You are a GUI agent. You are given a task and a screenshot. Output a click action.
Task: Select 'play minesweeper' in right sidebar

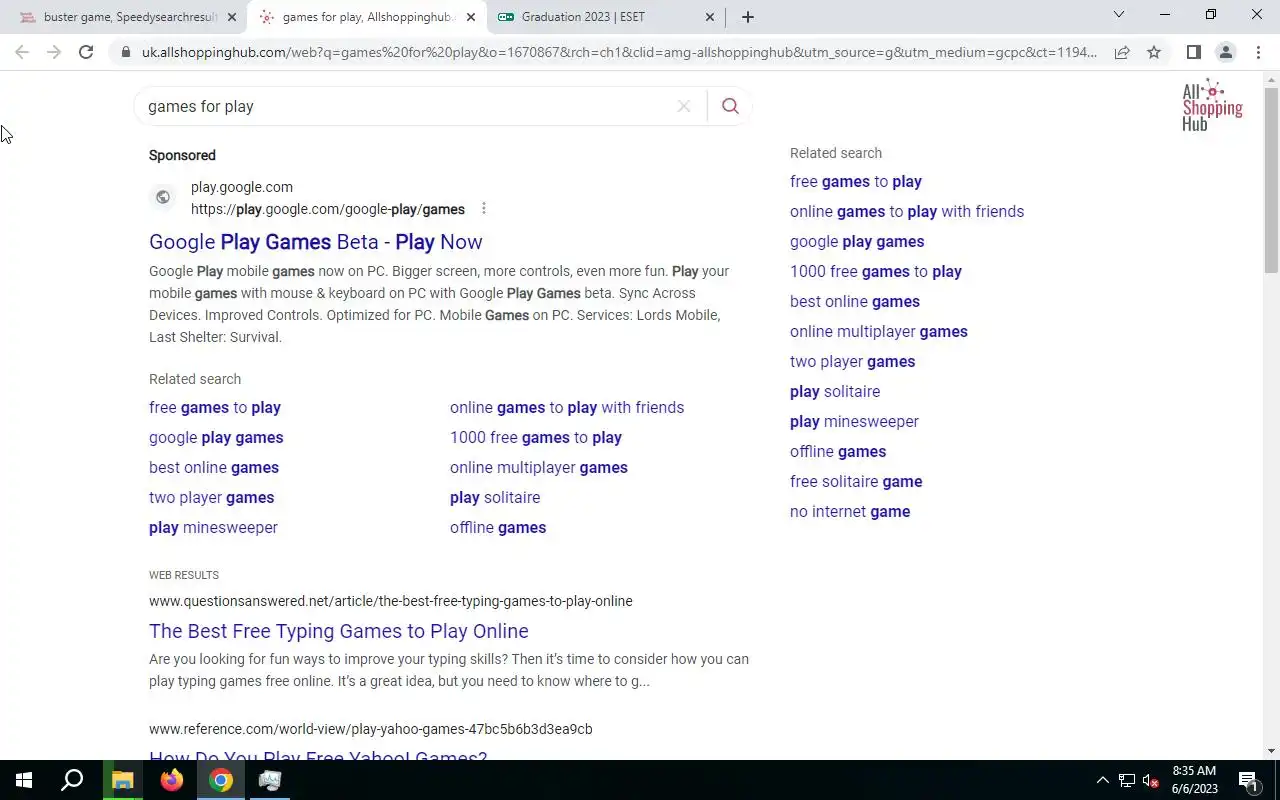coord(855,421)
